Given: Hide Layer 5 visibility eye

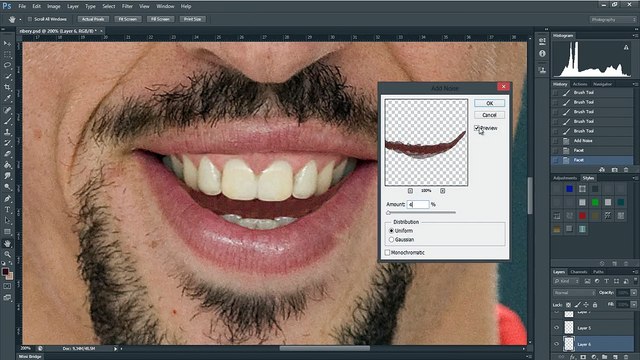Looking at the screenshot, I should click(x=556, y=328).
